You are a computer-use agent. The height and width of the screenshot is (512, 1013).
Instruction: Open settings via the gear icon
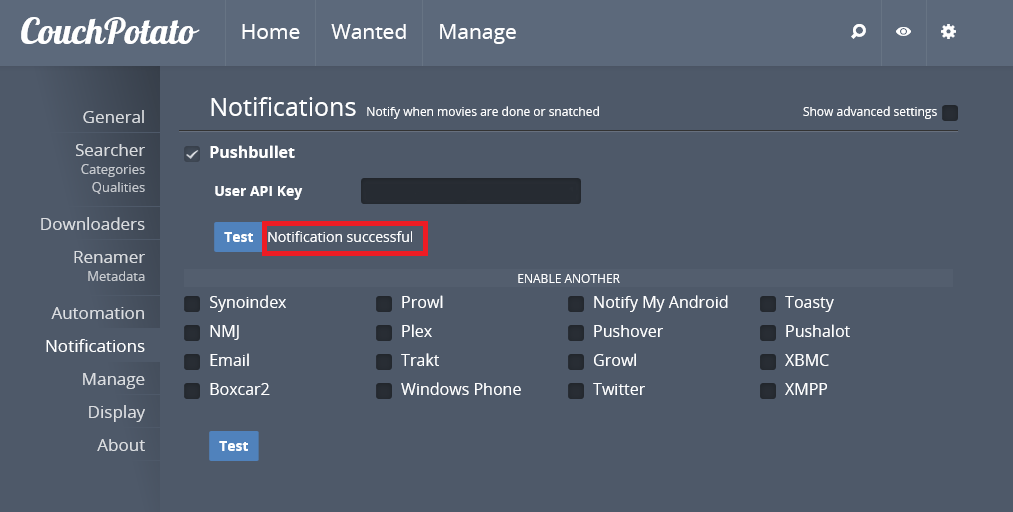click(x=948, y=32)
